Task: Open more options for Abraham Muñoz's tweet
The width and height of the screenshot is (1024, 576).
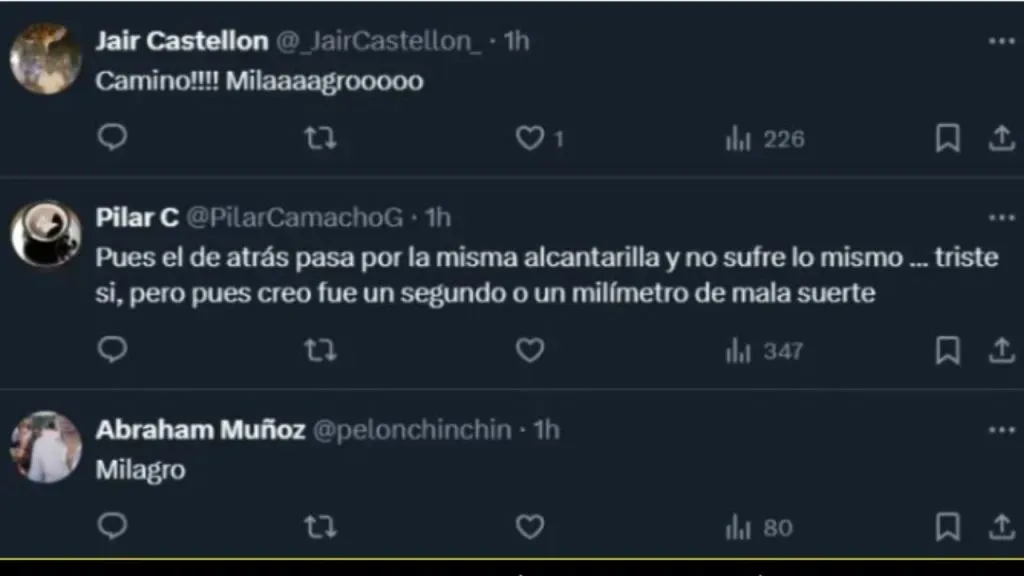Action: click(1001, 429)
